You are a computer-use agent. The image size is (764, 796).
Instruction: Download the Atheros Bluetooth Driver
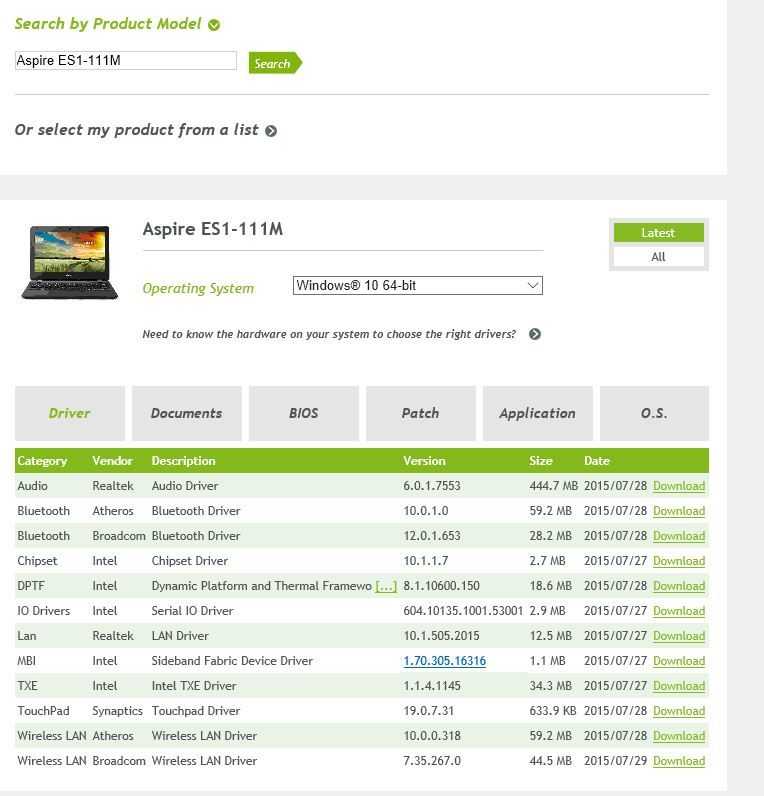[679, 511]
